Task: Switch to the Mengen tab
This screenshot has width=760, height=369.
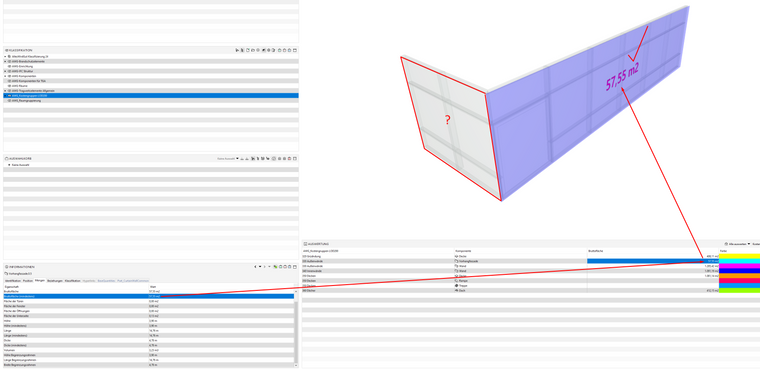Action: [x=40, y=281]
